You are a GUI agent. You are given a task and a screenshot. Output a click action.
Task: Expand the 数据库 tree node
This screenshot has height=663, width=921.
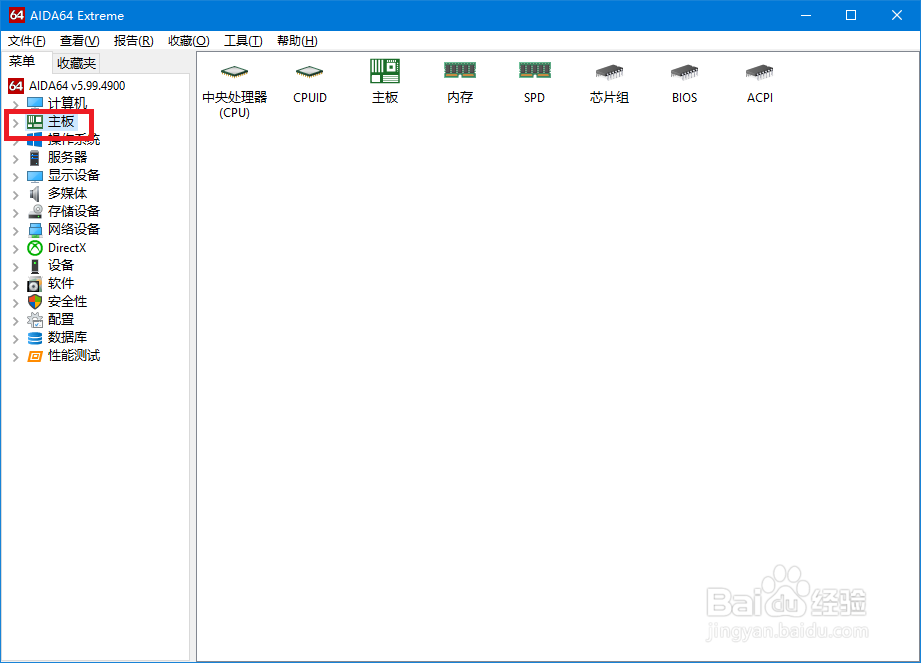(16, 339)
